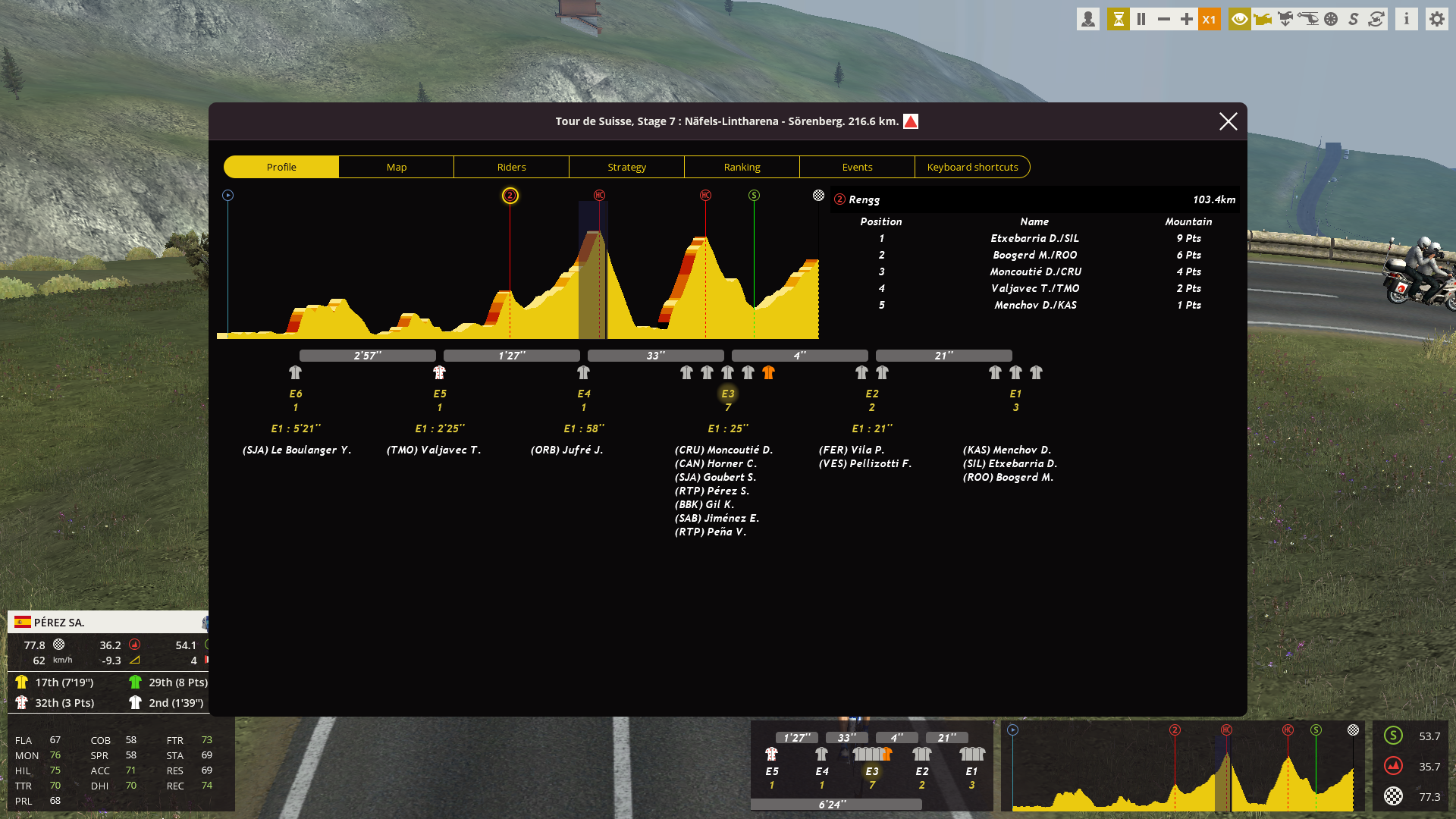This screenshot has height=819, width=1456.
Task: Select rider (CRU) Moncoutié D. in group E3
Action: (x=724, y=450)
